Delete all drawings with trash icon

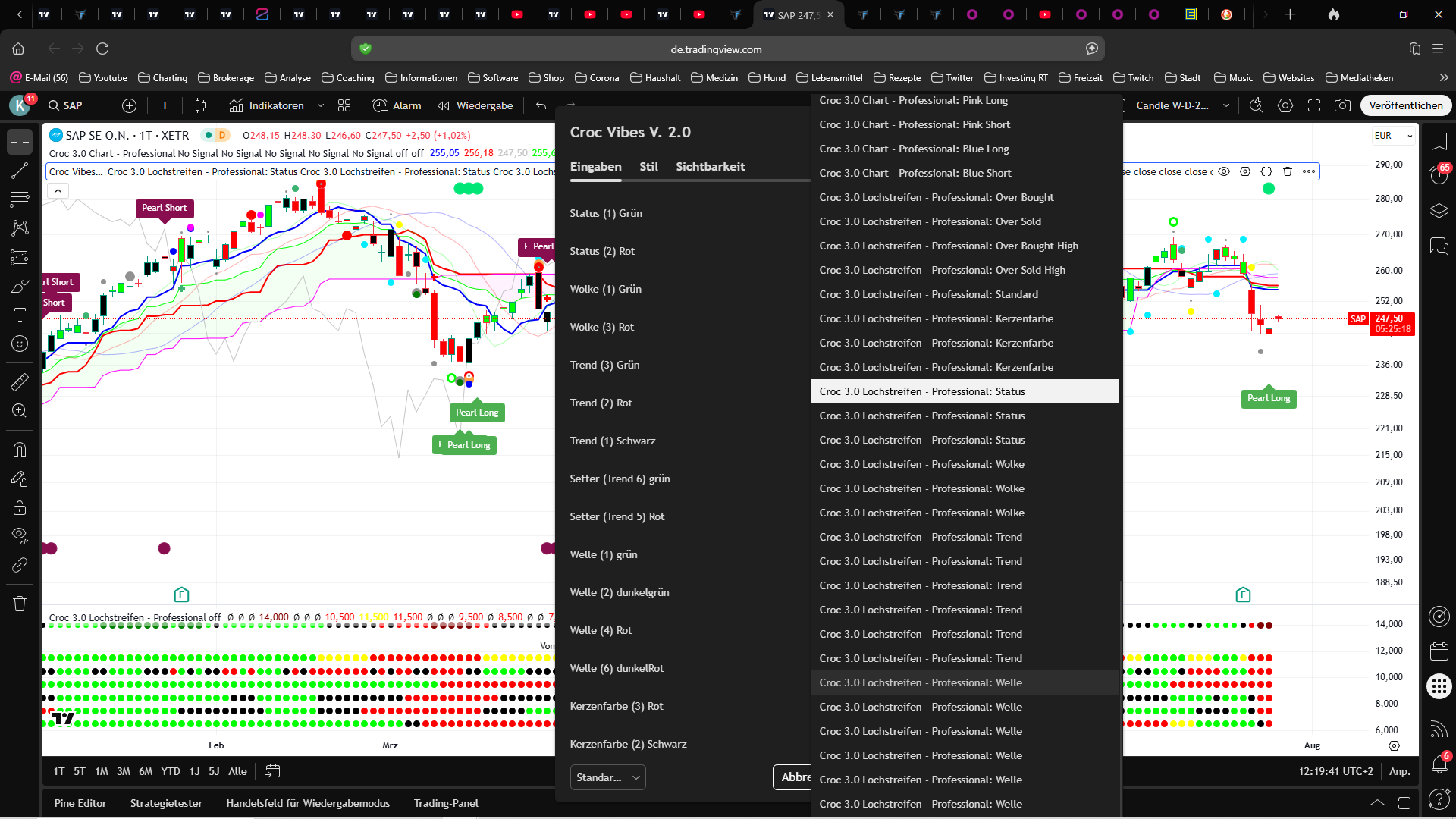tap(20, 604)
